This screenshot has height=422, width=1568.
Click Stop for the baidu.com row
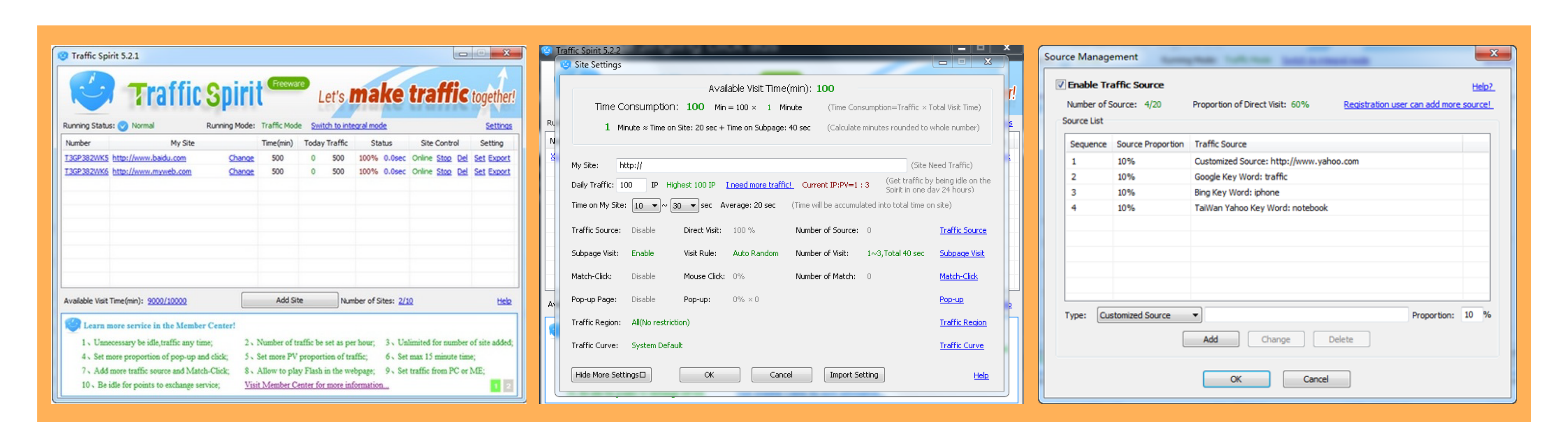444,158
